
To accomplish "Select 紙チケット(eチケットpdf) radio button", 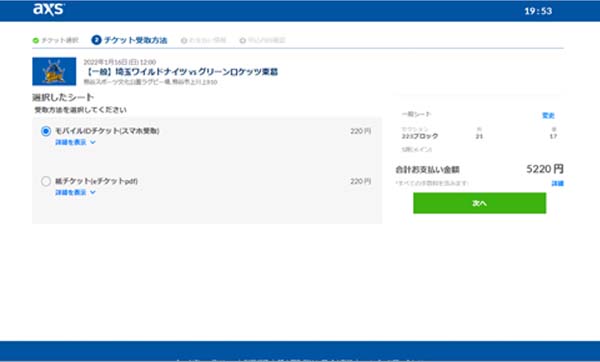I will point(46,181).
